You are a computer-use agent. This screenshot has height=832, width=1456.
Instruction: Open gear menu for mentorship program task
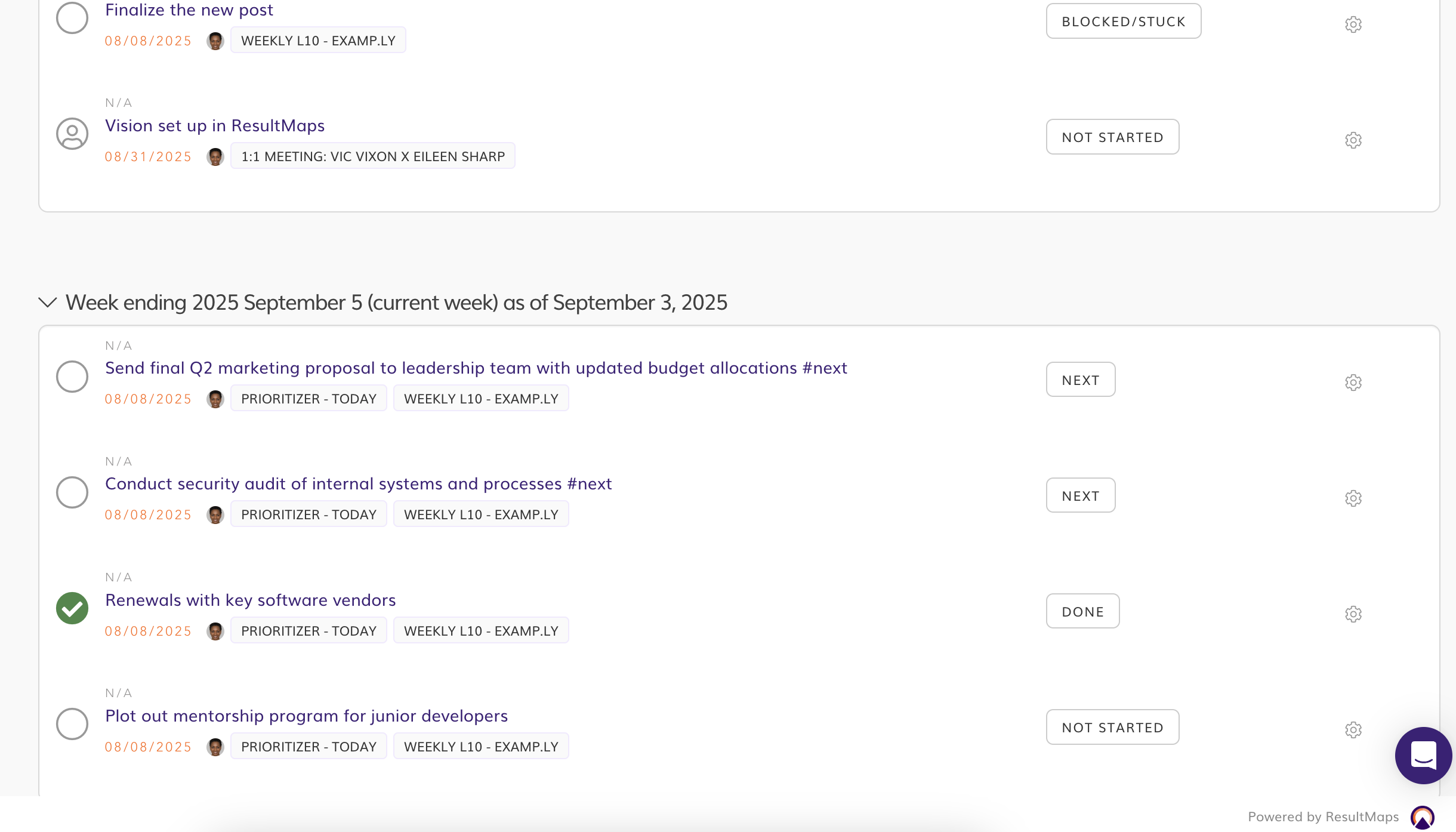[1353, 730]
